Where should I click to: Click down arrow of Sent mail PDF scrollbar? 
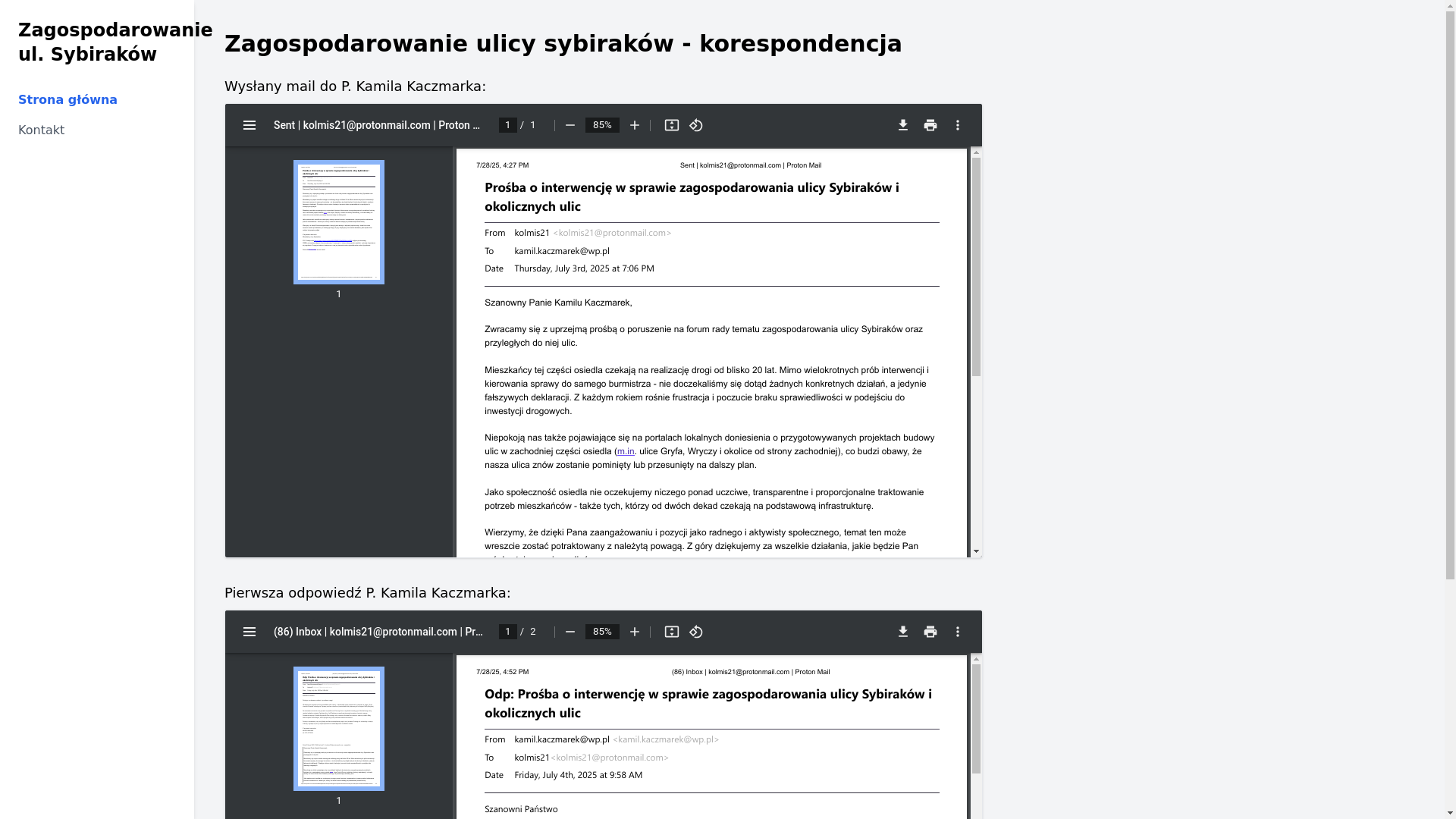[977, 551]
